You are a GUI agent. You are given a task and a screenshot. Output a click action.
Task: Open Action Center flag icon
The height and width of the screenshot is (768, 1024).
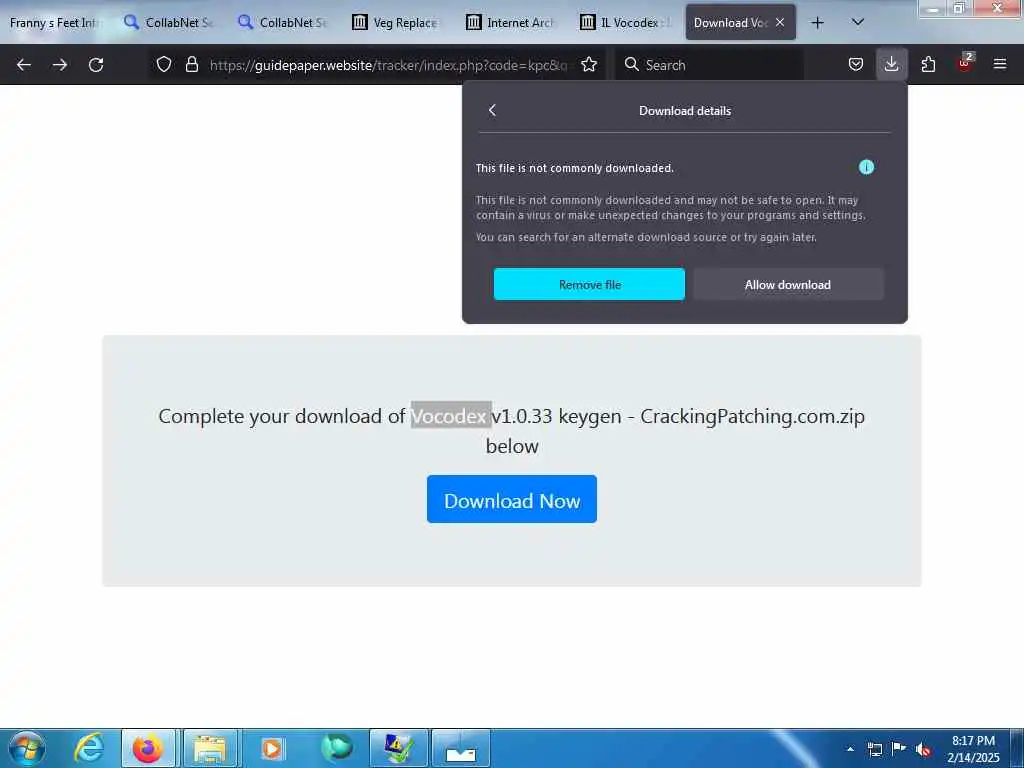point(899,748)
